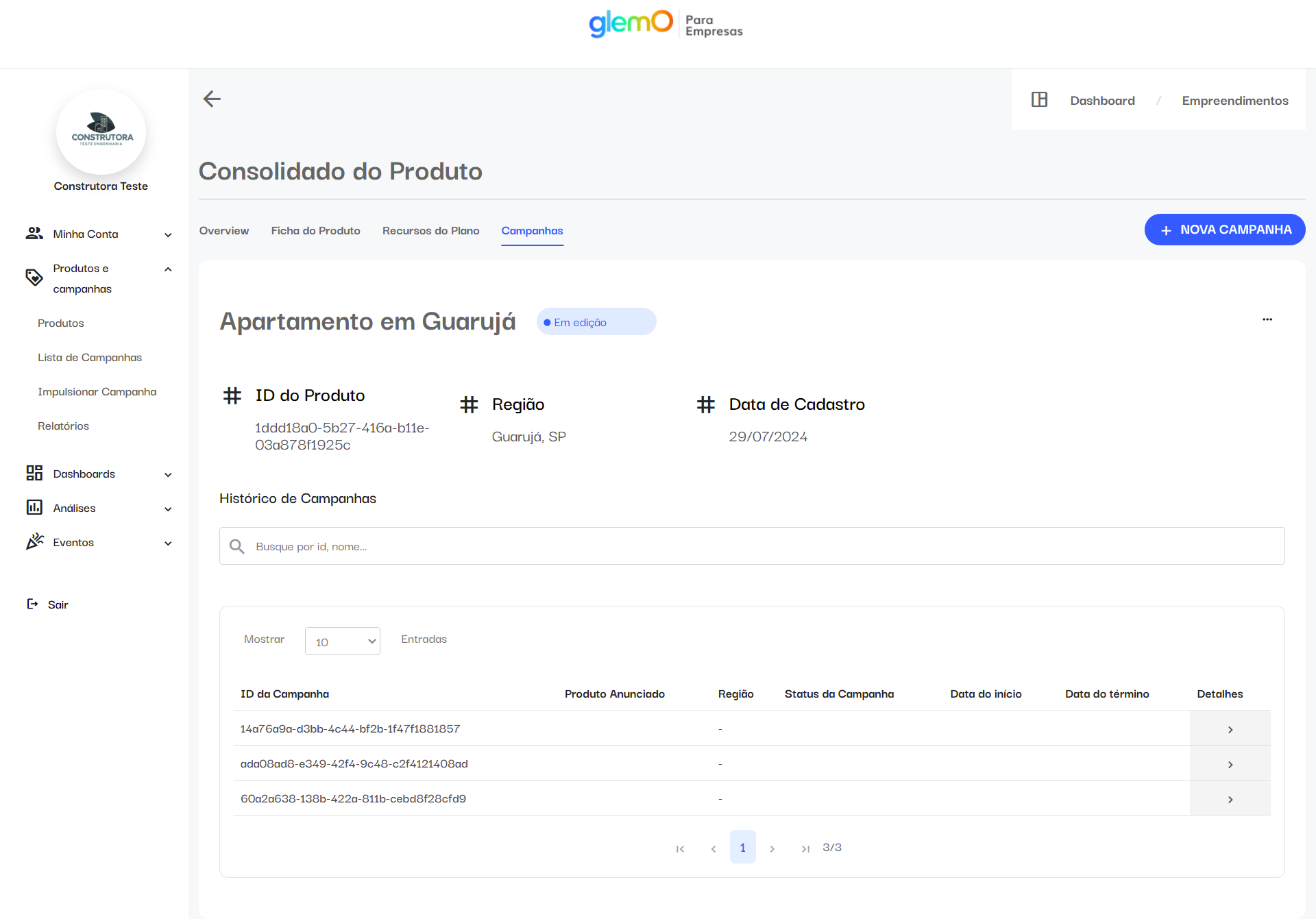Click the Dashboard layout icon in breadcrumb
1316x919 pixels.
(1039, 100)
